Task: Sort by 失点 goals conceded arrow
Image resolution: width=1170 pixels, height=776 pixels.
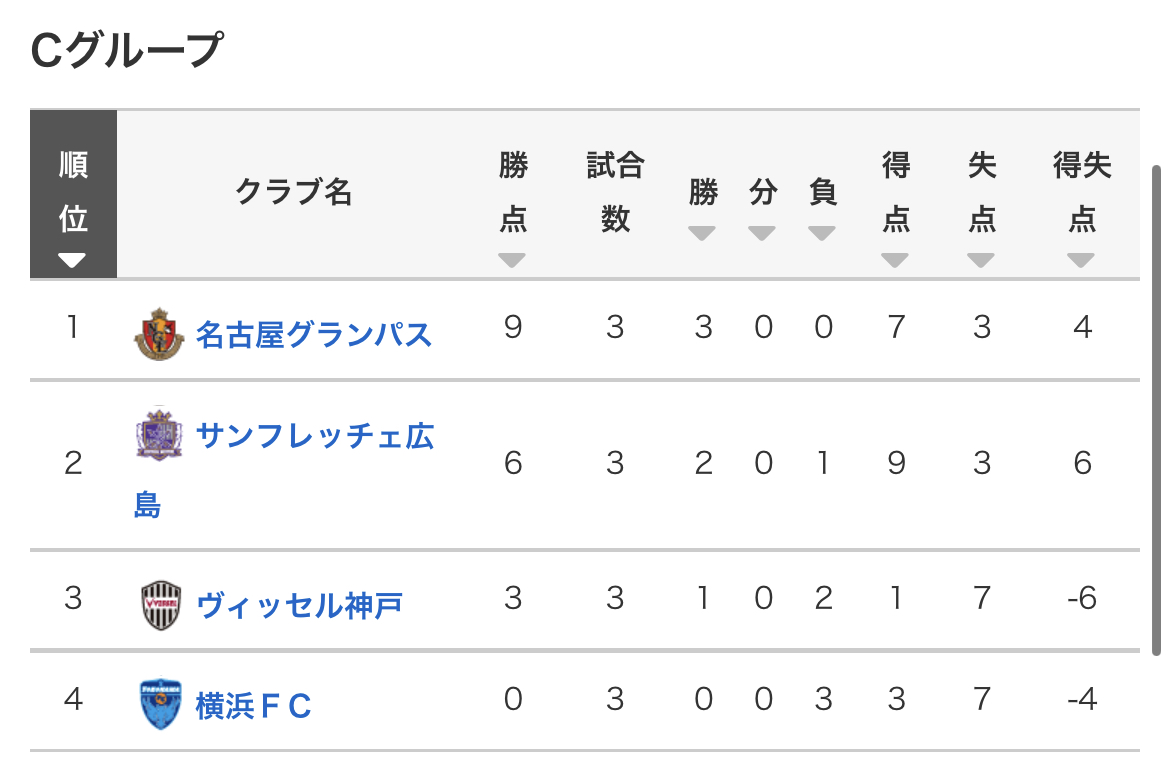Action: 980,260
